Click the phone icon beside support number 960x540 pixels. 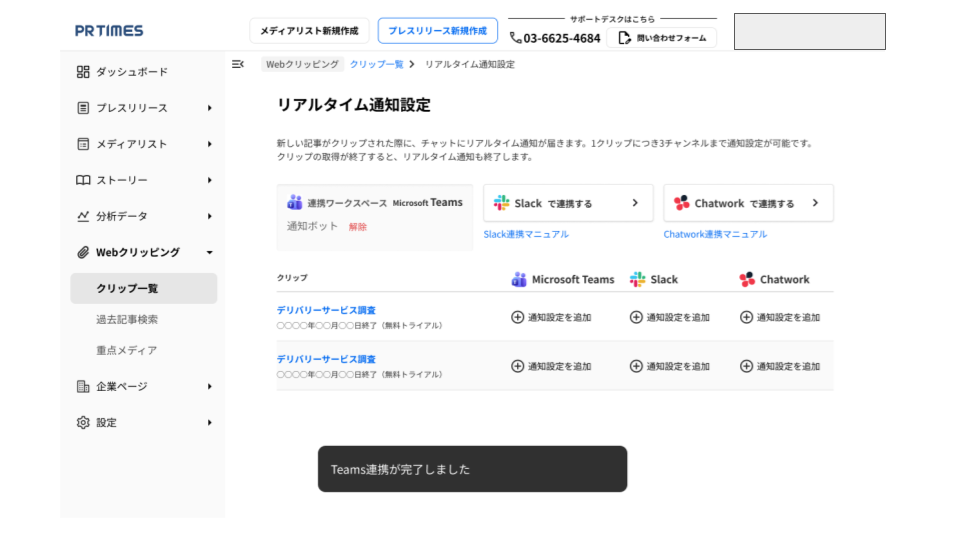[x=516, y=38]
